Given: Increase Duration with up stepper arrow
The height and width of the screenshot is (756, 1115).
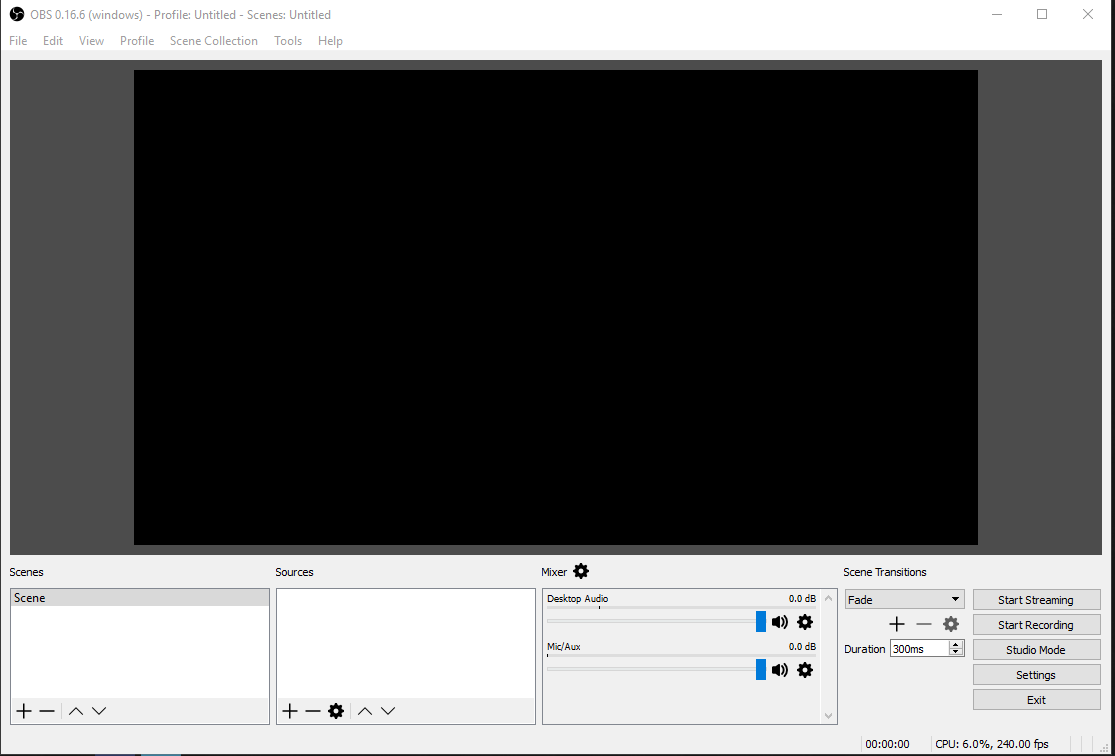Looking at the screenshot, I should [956, 644].
